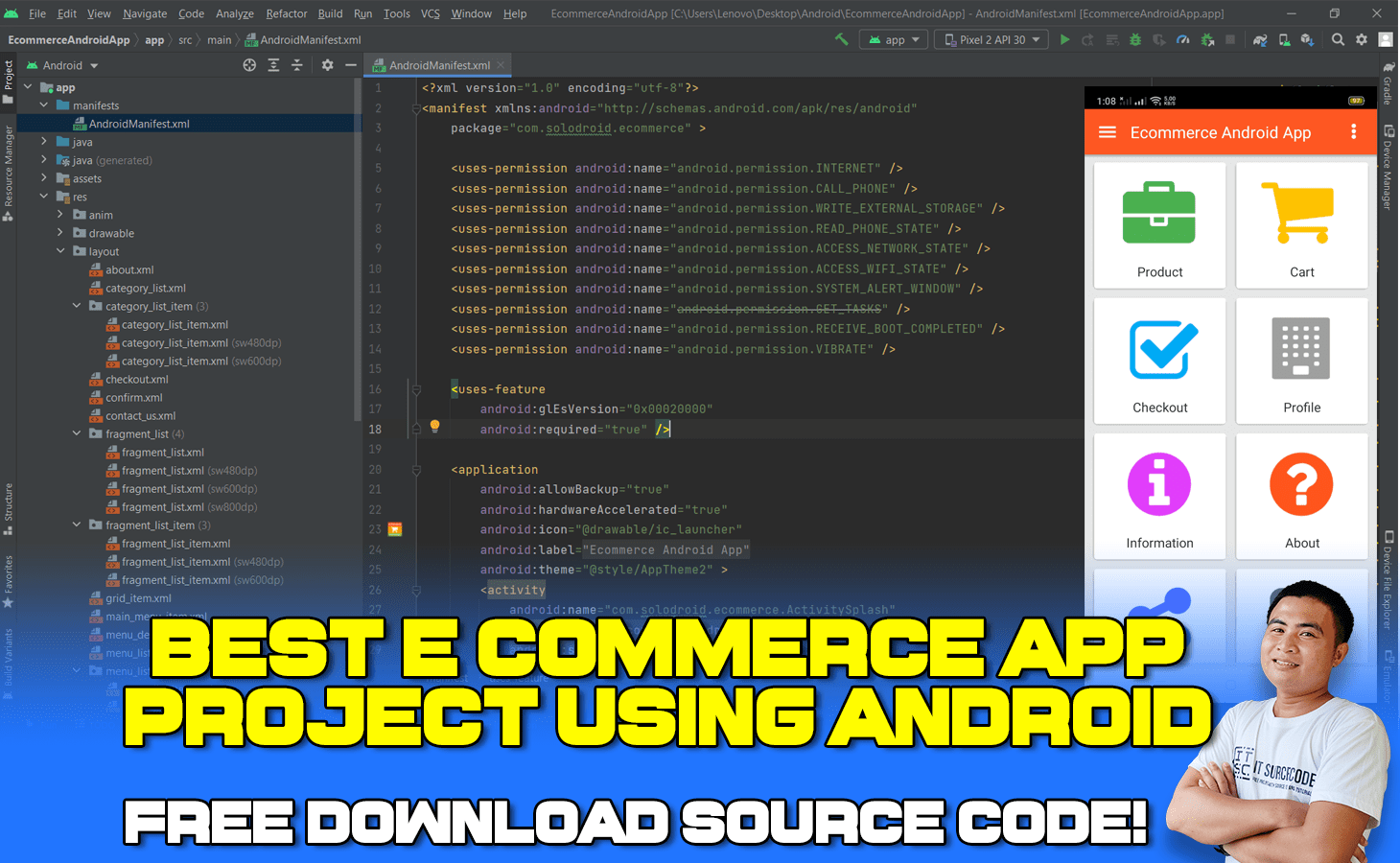The width and height of the screenshot is (1400, 863).
Task: Click Select Opened File target icon
Action: (249, 65)
